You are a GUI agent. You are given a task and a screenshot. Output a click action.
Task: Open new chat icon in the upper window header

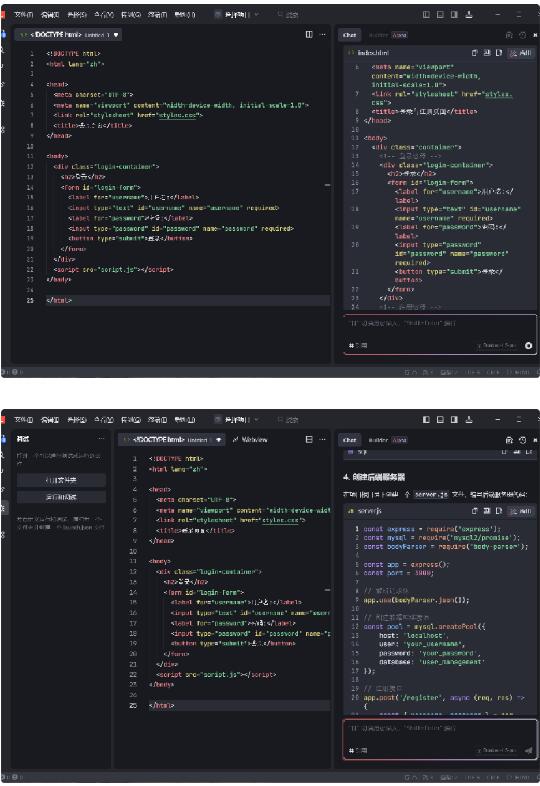click(509, 35)
